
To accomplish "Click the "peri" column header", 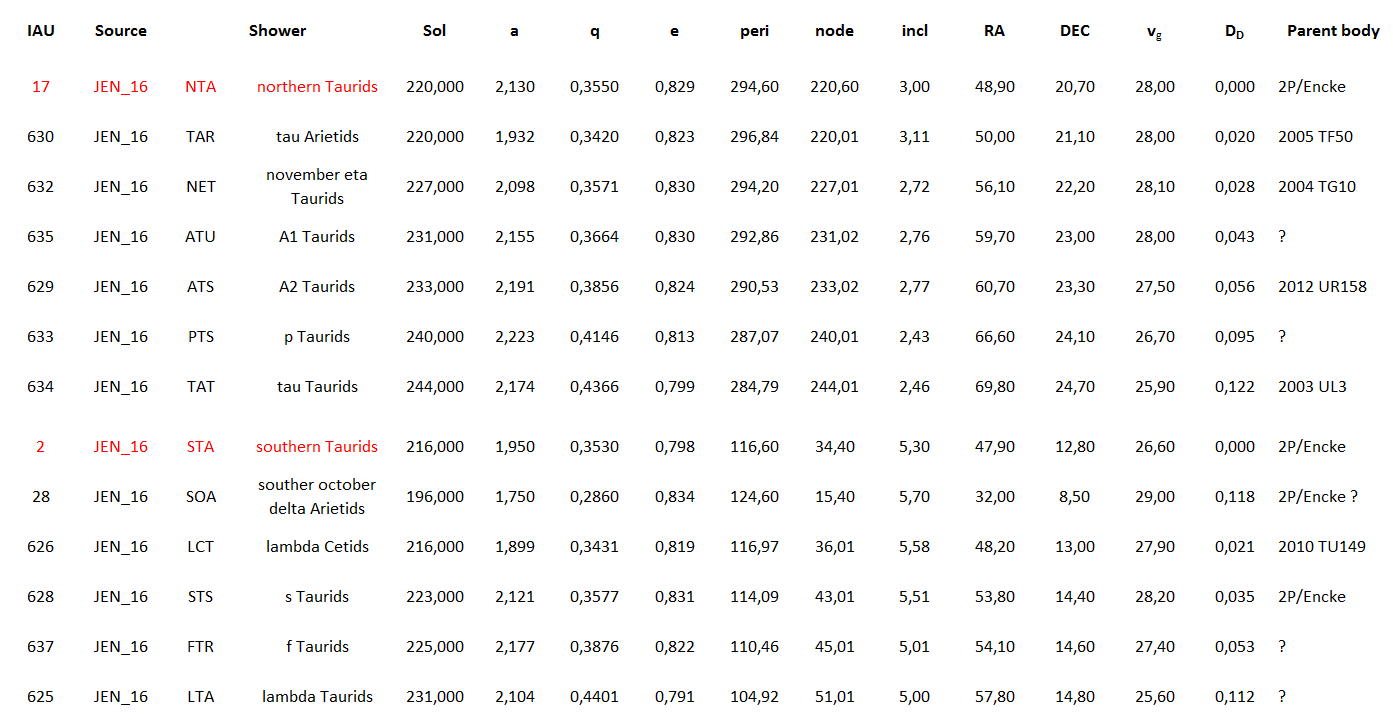I will (754, 31).
